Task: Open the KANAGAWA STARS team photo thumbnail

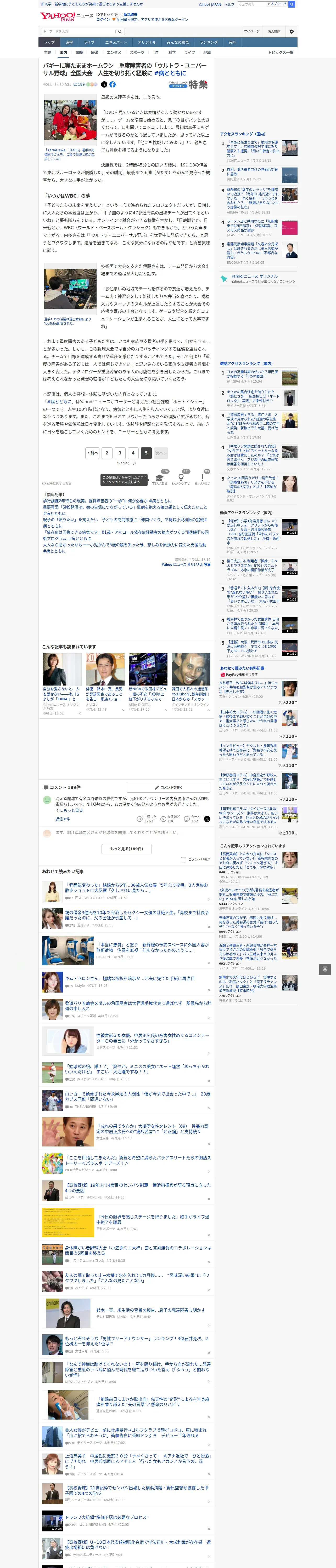Action: pyautogui.click(x=70, y=120)
